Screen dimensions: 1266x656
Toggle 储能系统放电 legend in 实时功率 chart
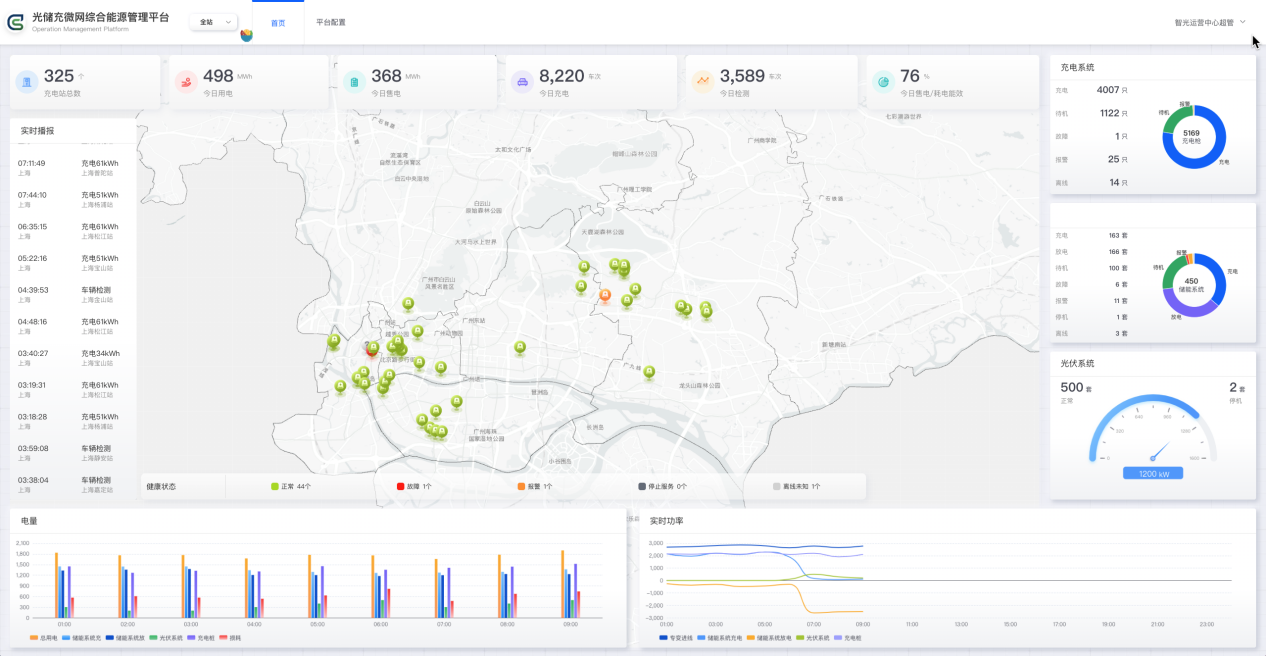770,637
